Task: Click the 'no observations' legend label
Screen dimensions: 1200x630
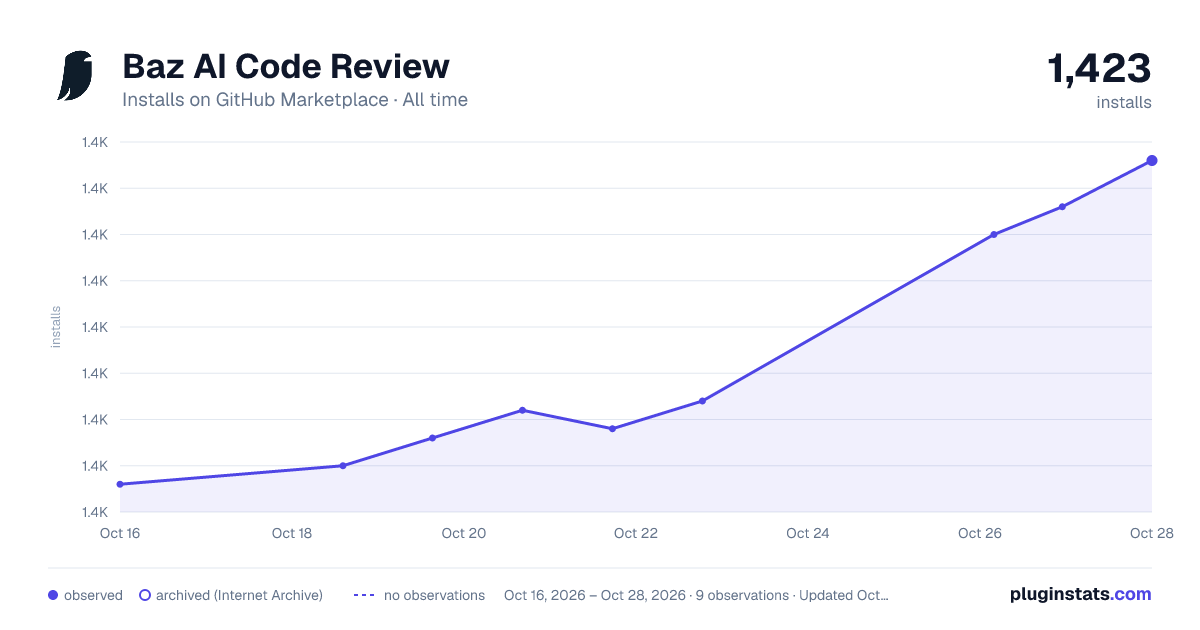Action: click(434, 595)
